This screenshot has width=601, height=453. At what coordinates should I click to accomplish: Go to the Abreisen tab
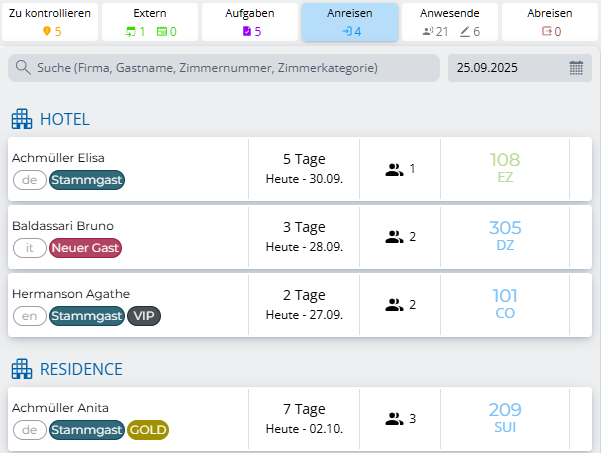pyautogui.click(x=550, y=21)
